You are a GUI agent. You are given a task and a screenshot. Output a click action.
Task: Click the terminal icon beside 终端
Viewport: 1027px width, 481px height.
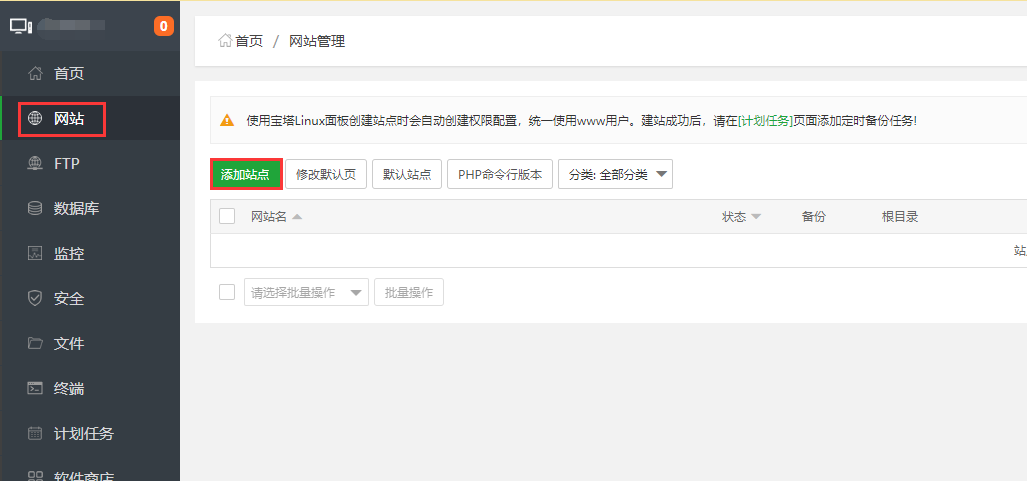pyautogui.click(x=35, y=389)
